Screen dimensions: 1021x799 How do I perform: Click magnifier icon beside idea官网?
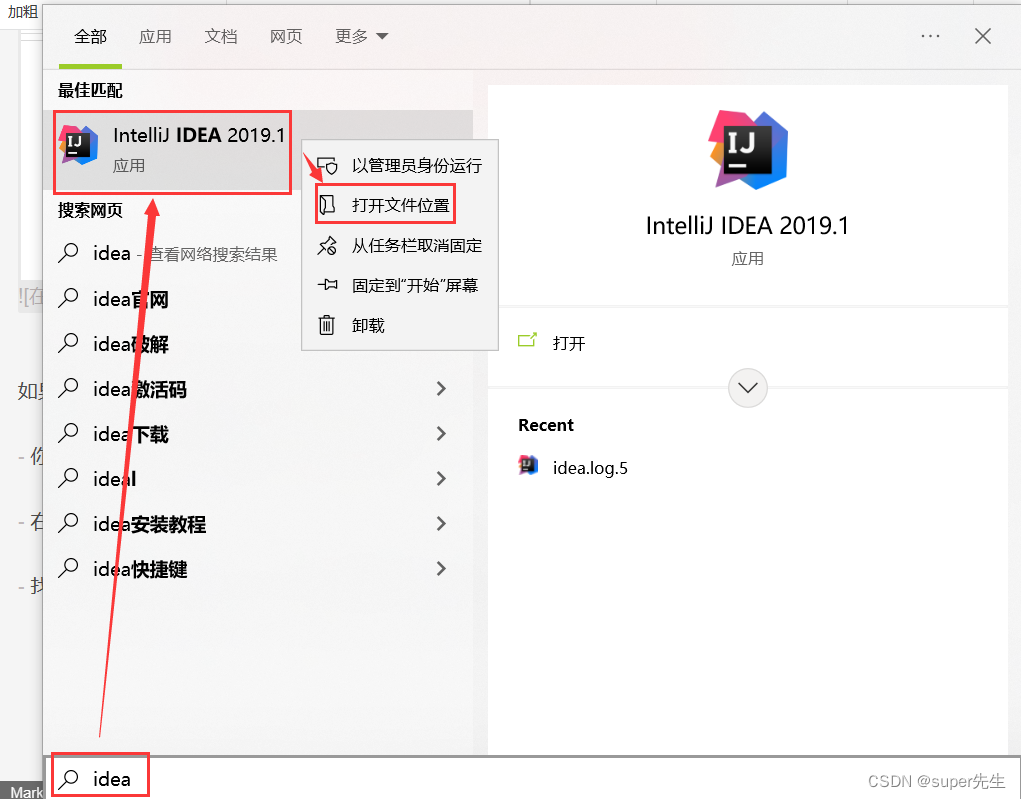click(x=68, y=298)
